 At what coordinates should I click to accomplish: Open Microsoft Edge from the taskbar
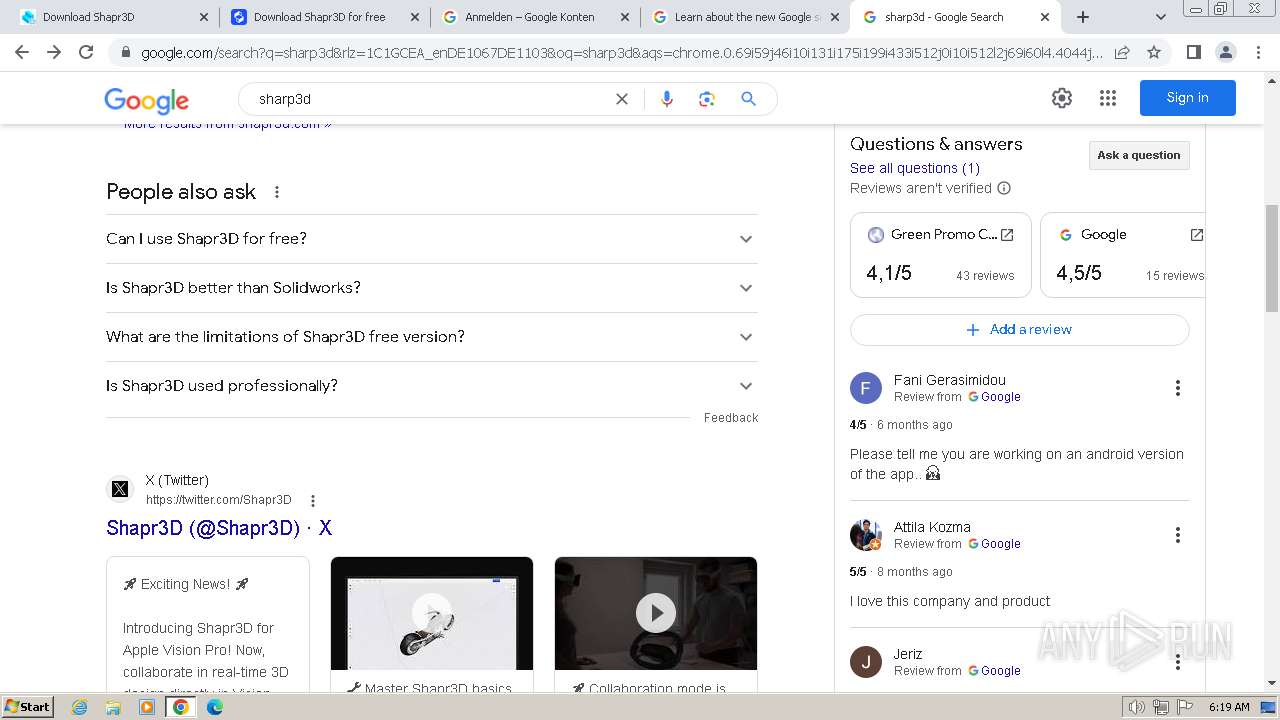214,707
